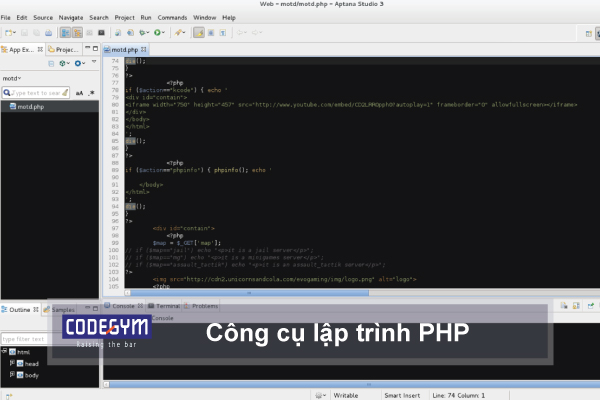Click the App Explorer search text field
Screen dimensions: 600x400
point(36,93)
